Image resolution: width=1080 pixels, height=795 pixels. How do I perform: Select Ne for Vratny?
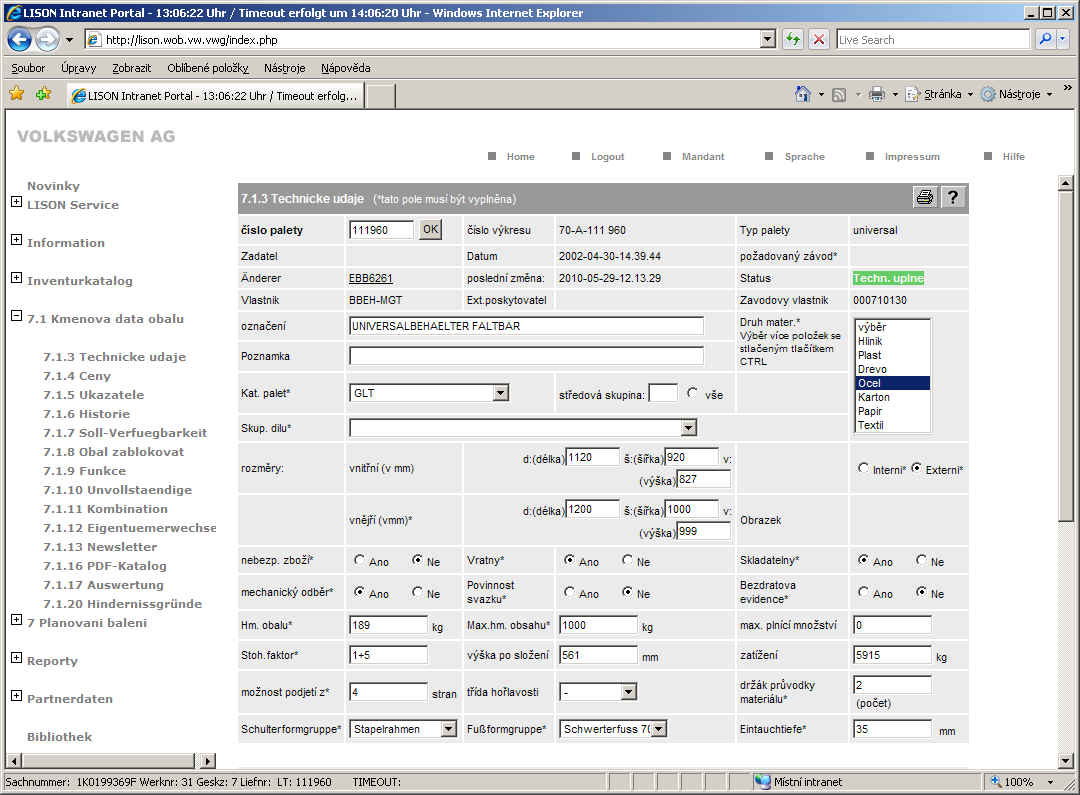tap(627, 560)
